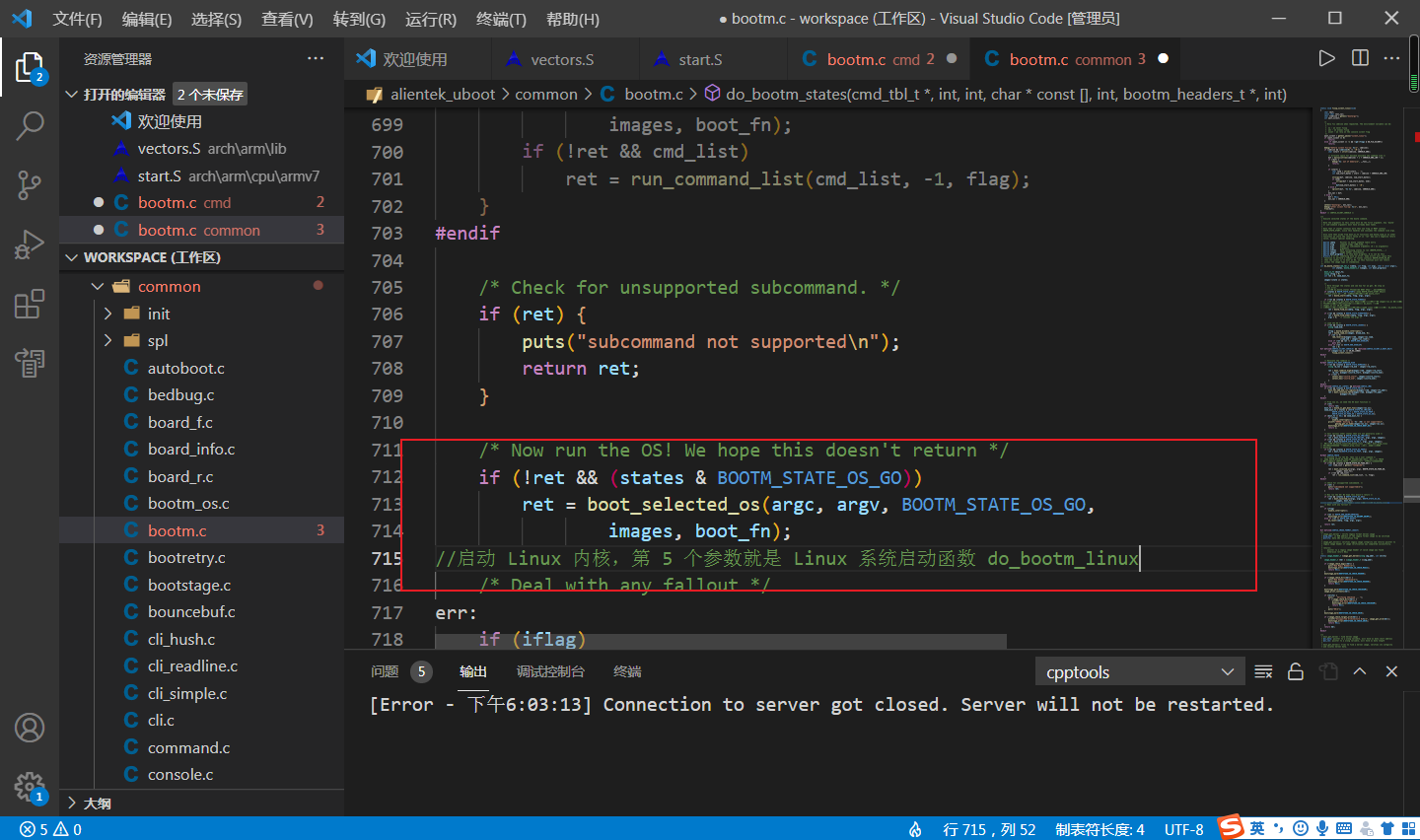Image resolution: width=1420 pixels, height=840 pixels.
Task: Open the File menu
Action: point(77,19)
